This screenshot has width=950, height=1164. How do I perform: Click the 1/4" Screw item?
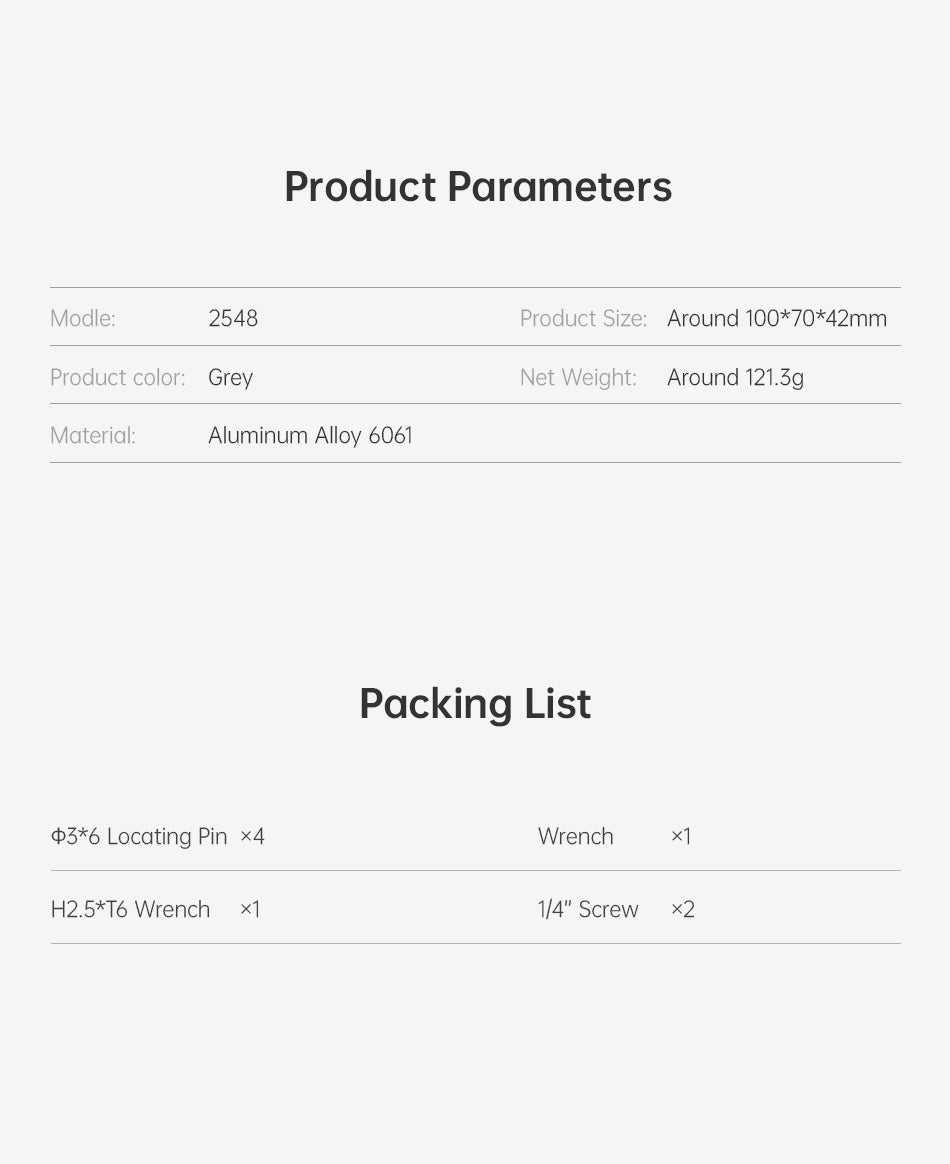pyautogui.click(x=588, y=909)
